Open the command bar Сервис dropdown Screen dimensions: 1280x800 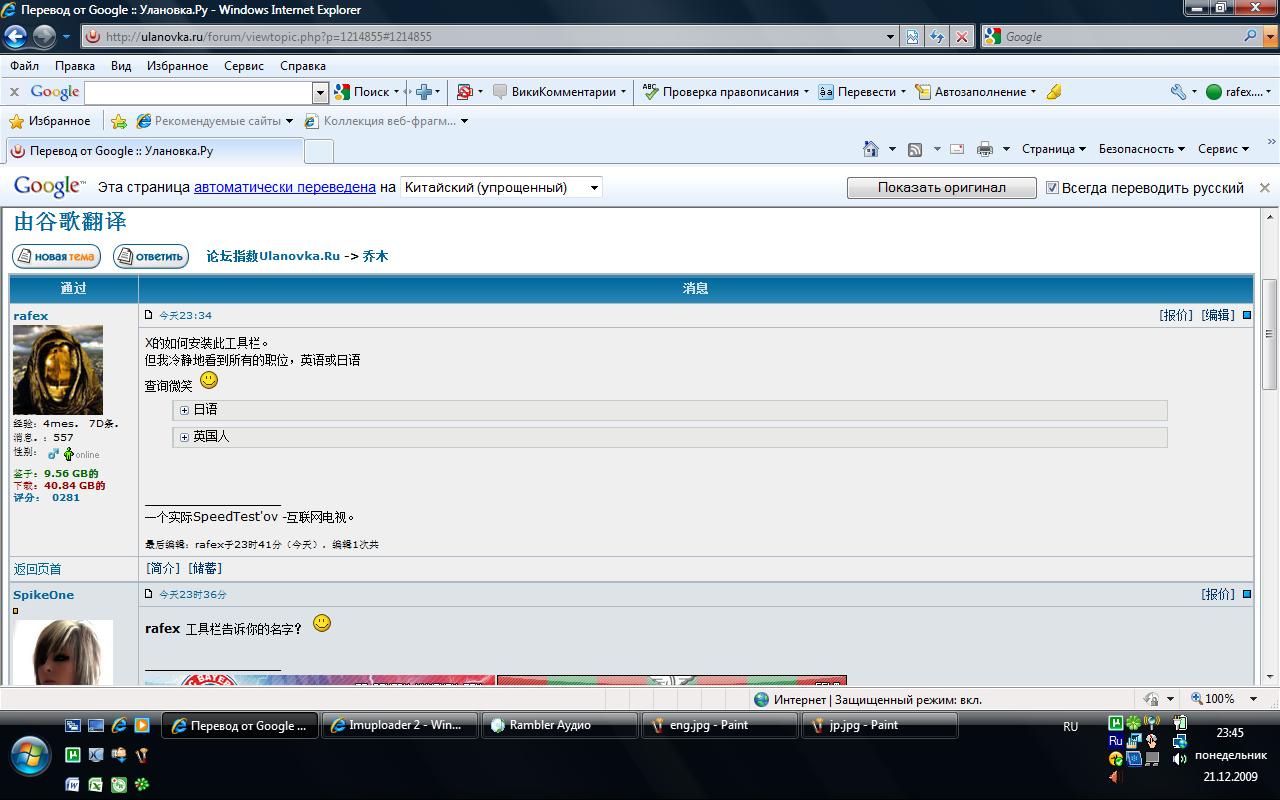pos(1224,149)
